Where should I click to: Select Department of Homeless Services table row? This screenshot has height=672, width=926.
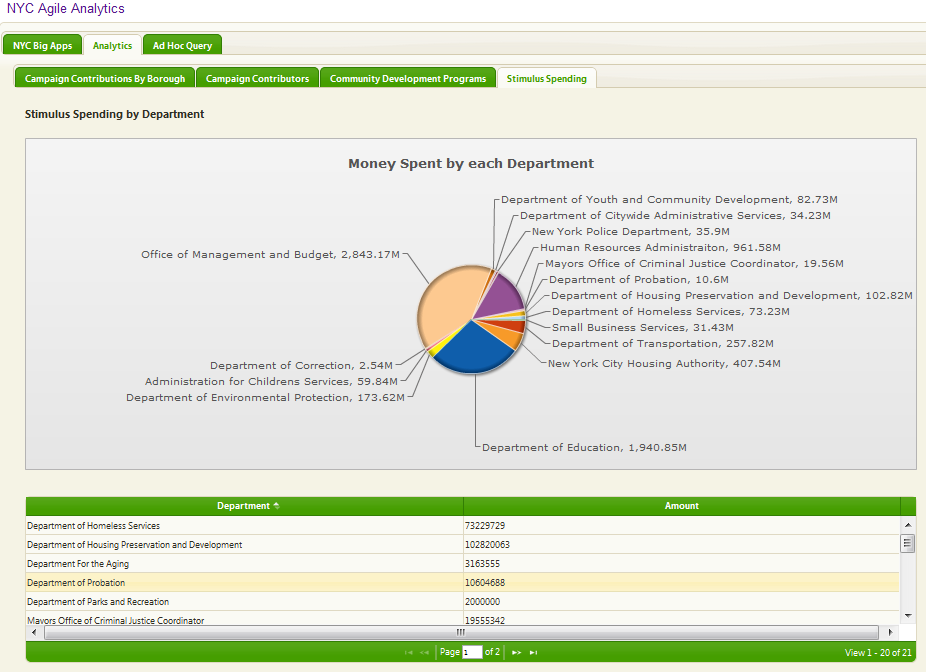[462, 526]
